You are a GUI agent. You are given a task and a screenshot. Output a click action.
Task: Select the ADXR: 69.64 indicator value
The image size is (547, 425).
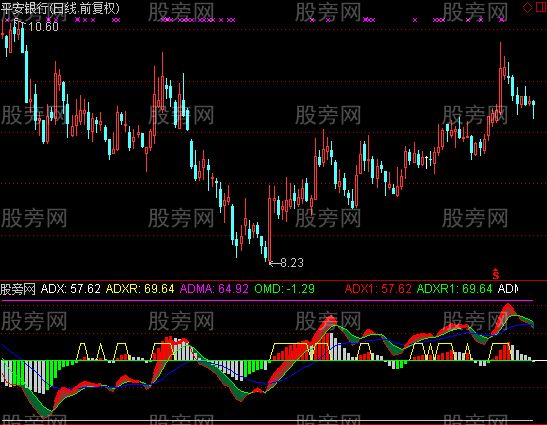pyautogui.click(x=140, y=289)
